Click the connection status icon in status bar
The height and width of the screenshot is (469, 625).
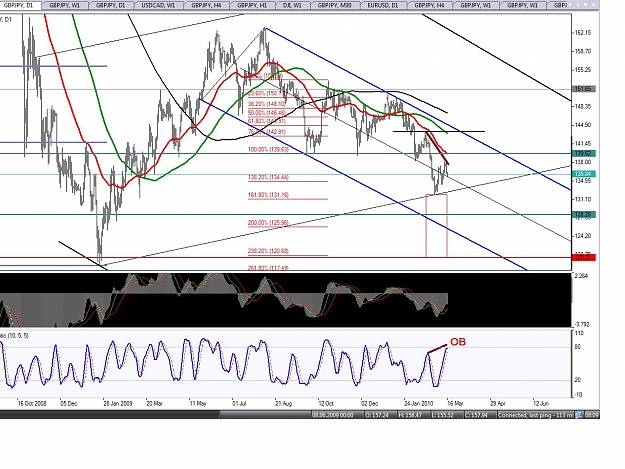click(579, 415)
